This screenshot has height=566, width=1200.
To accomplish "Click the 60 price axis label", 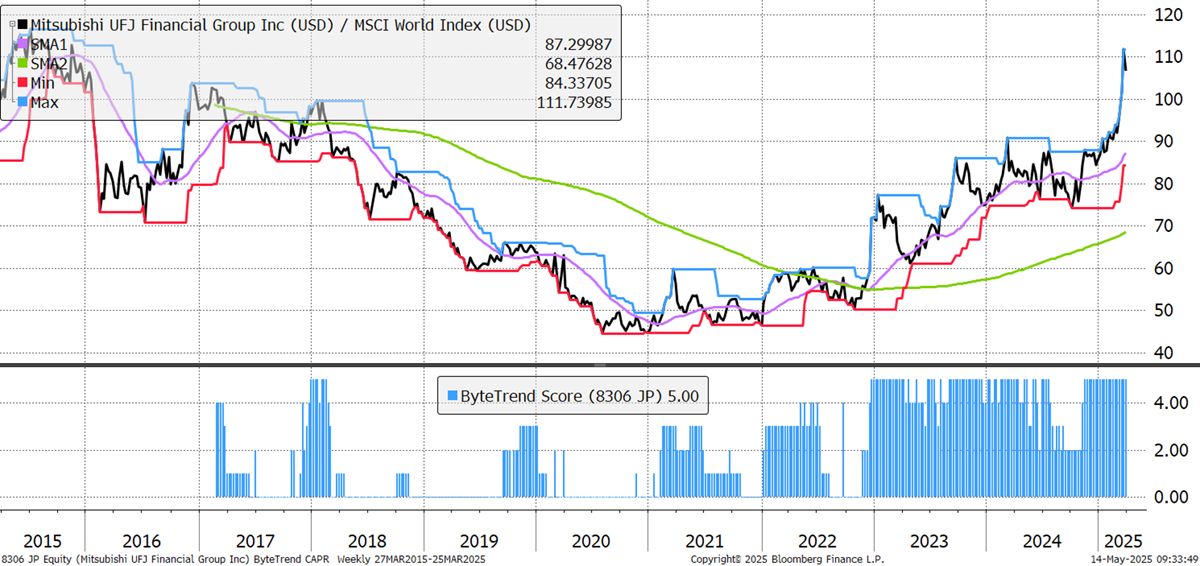I will (1166, 269).
